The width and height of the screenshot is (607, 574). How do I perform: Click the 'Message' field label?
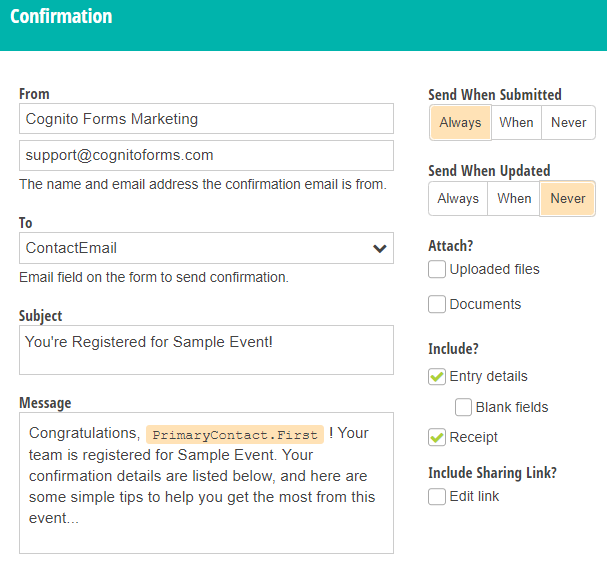click(45, 403)
